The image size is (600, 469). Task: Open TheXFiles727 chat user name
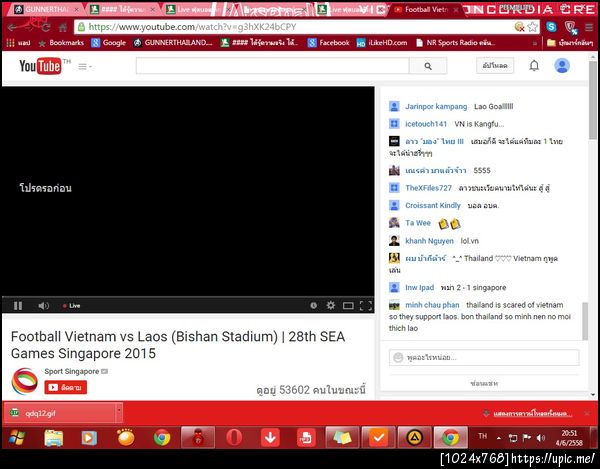tap(428, 188)
